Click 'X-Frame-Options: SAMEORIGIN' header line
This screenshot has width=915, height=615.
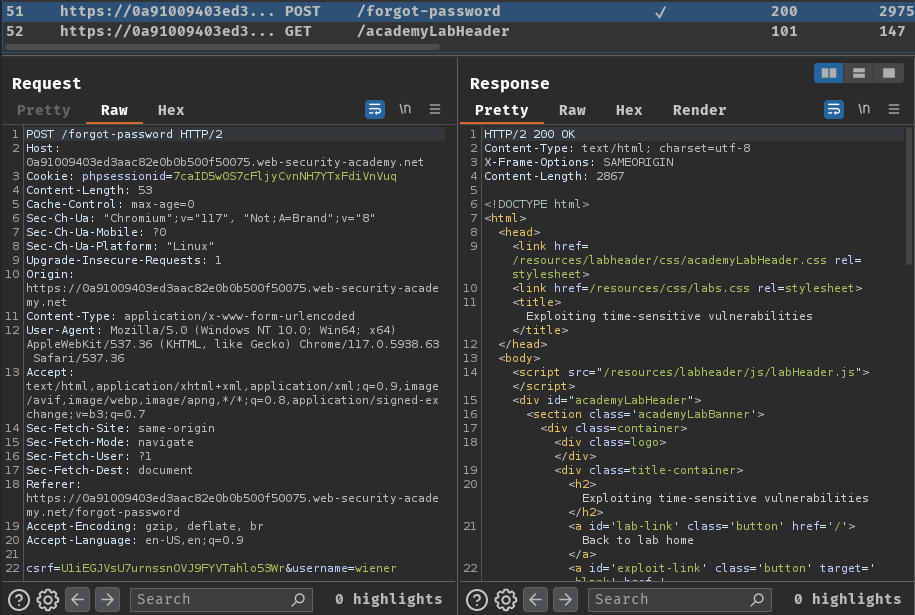click(578, 162)
